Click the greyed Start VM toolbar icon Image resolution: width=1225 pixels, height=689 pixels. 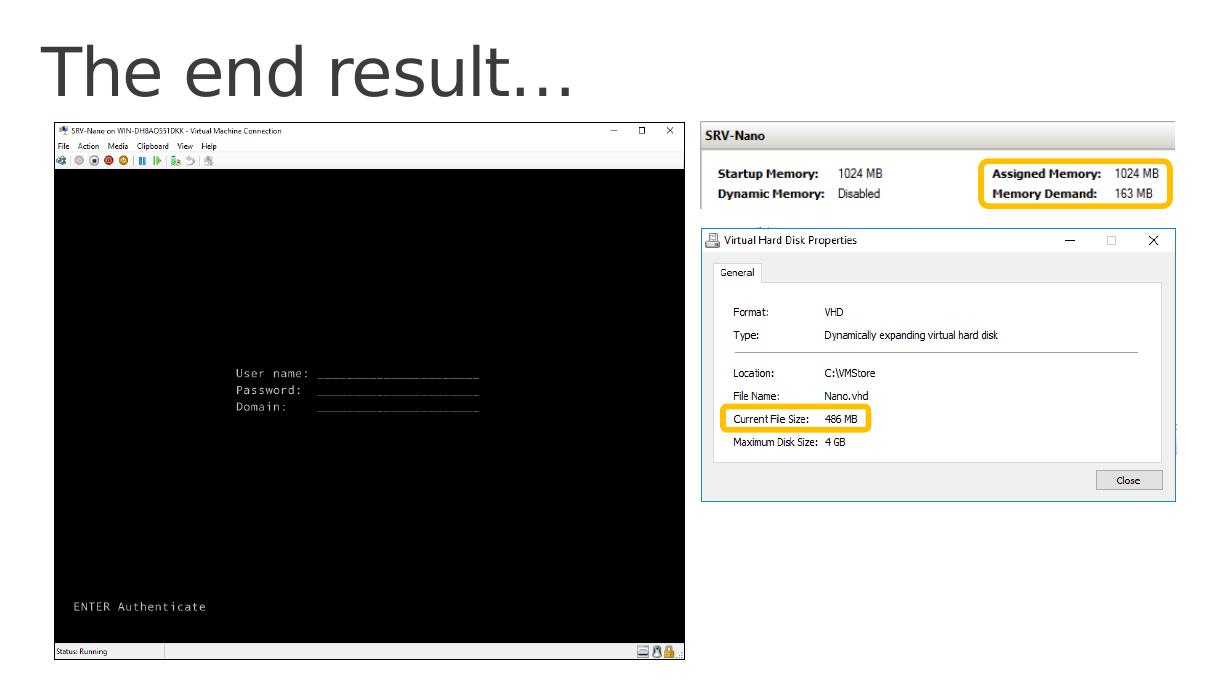tap(79, 160)
